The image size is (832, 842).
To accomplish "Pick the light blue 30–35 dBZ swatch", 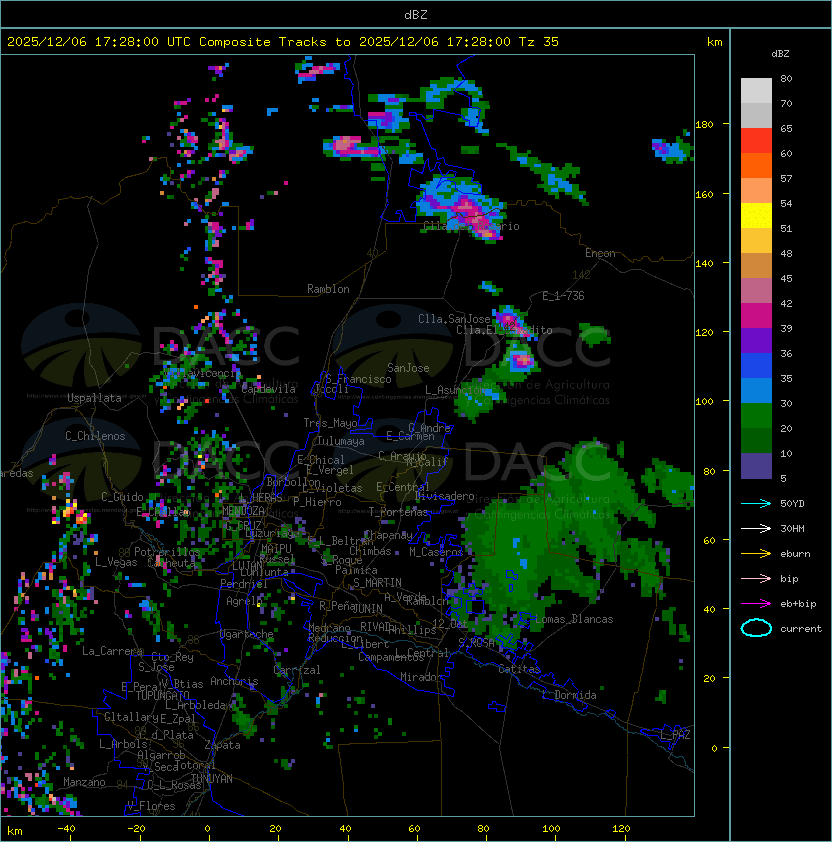I will pyautogui.click(x=756, y=391).
